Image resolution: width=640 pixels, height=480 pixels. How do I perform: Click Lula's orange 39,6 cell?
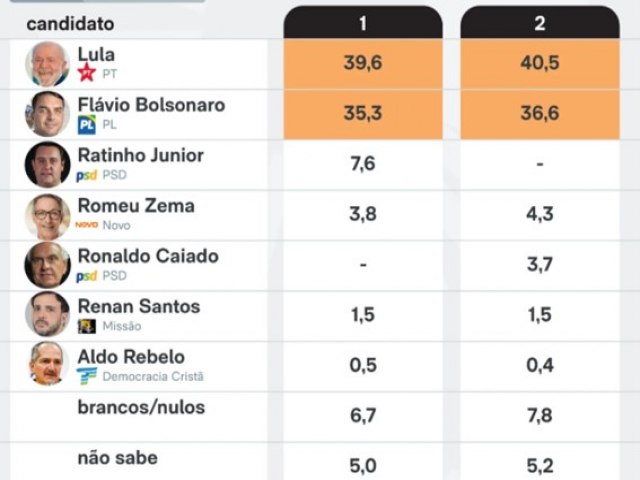coord(362,64)
